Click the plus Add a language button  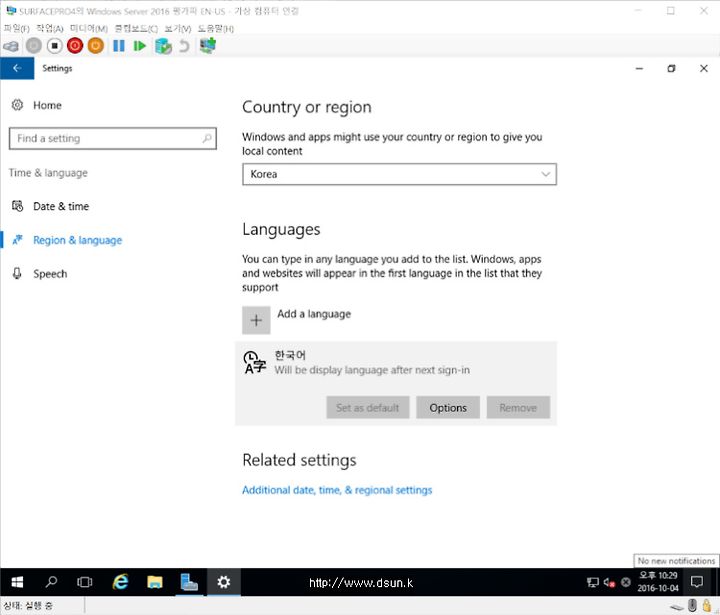(256, 320)
